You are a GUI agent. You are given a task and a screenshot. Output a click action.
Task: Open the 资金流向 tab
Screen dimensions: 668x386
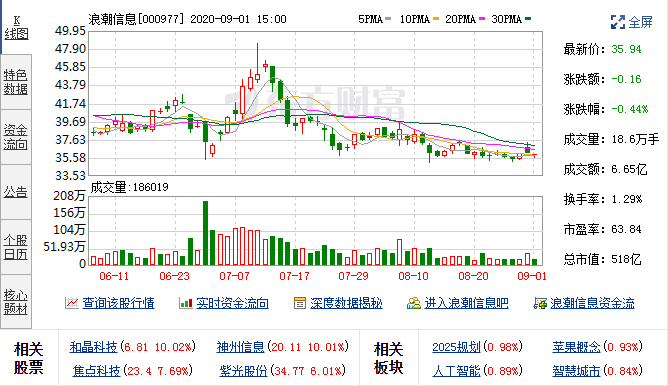(x=16, y=137)
